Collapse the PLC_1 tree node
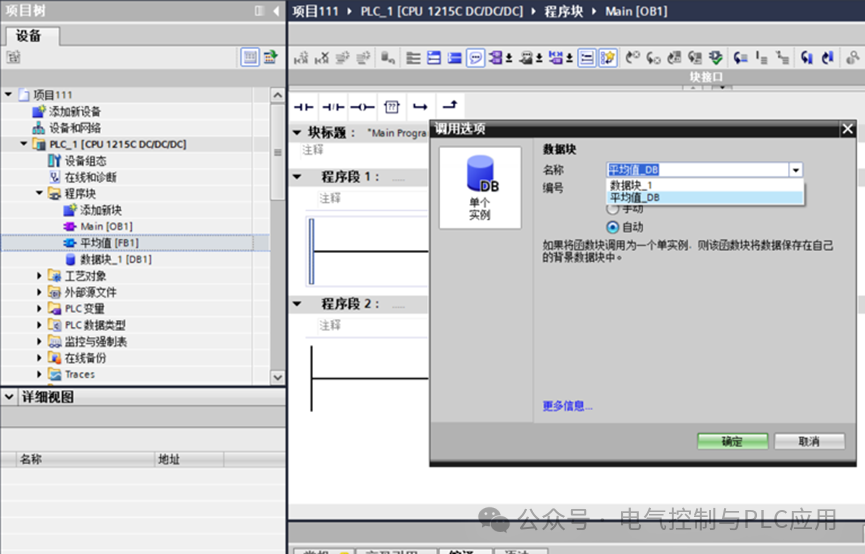This screenshot has width=865, height=554. (x=24, y=144)
